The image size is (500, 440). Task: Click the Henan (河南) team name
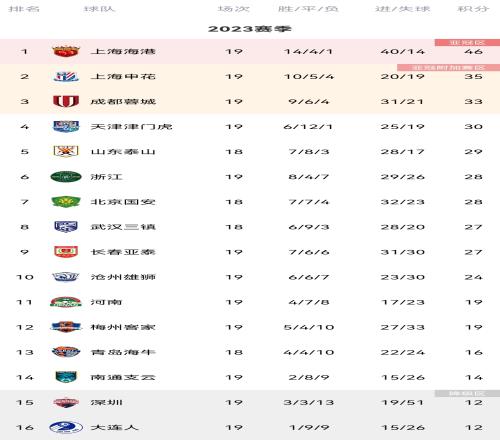[x=106, y=302]
